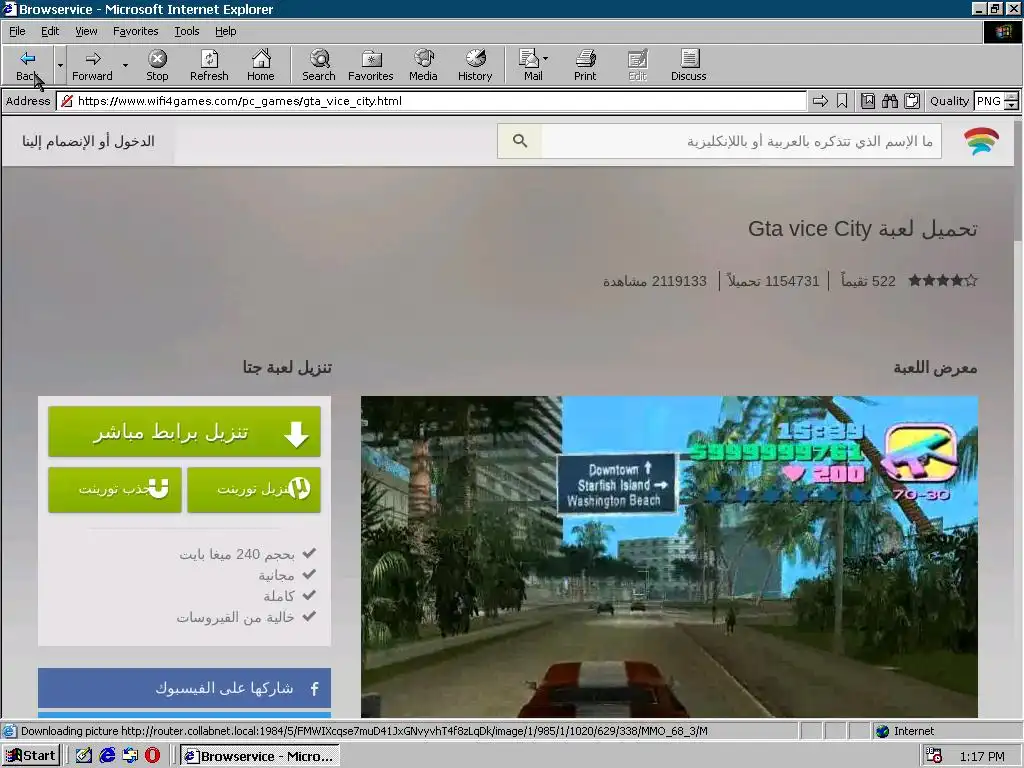Stop loading the page

click(x=157, y=65)
